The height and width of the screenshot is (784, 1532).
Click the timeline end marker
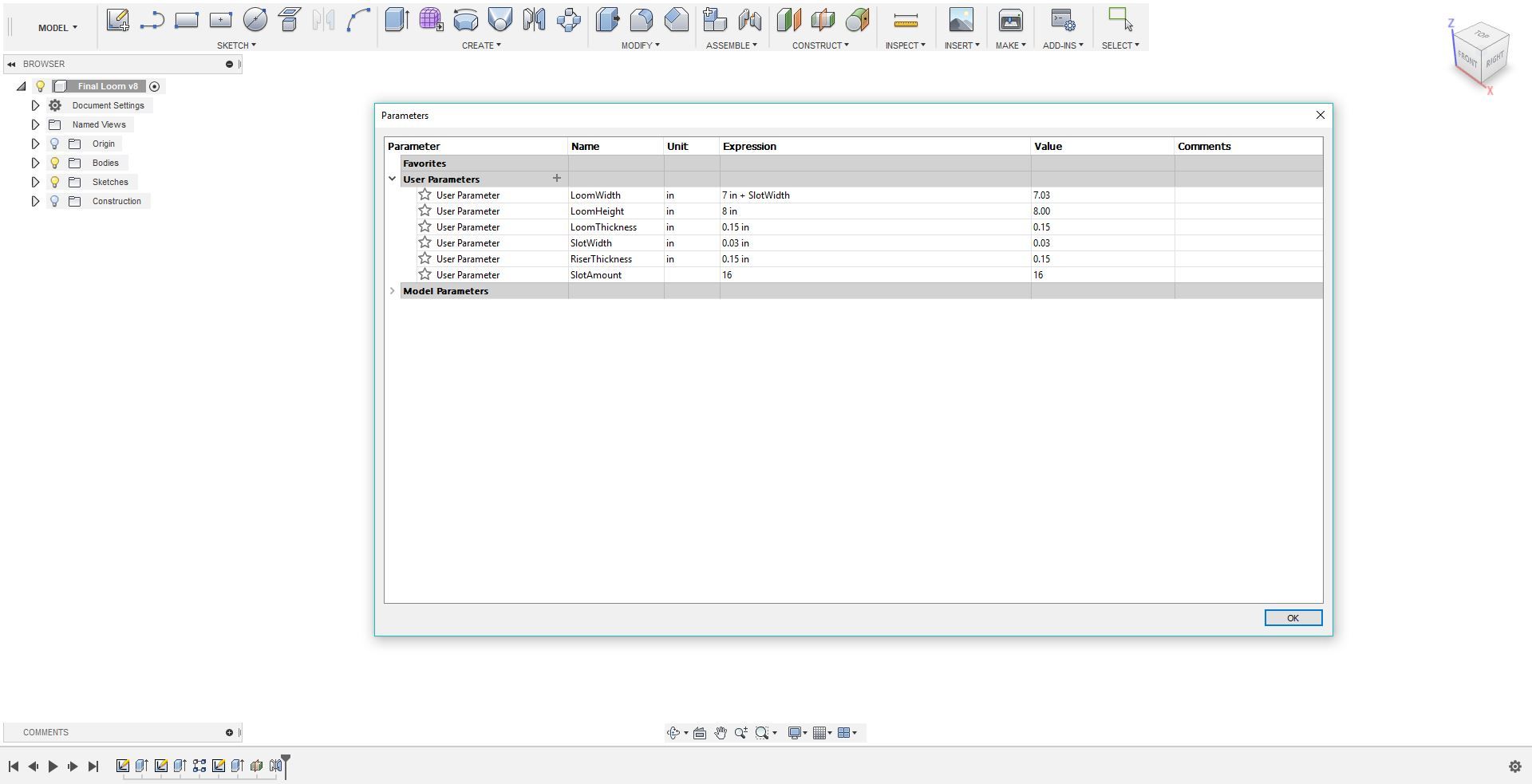(286, 766)
